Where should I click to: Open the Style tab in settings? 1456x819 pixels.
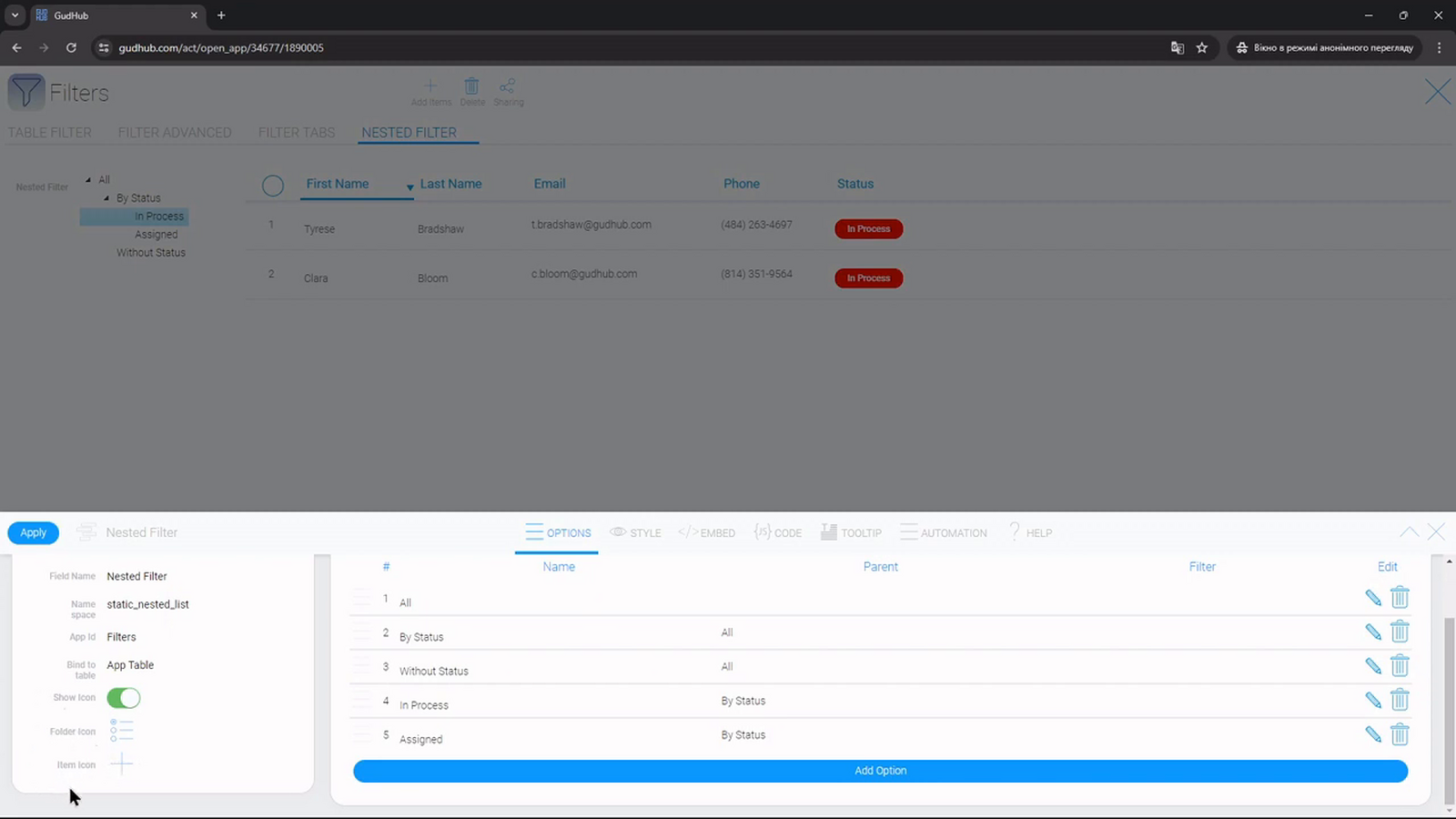[635, 532]
